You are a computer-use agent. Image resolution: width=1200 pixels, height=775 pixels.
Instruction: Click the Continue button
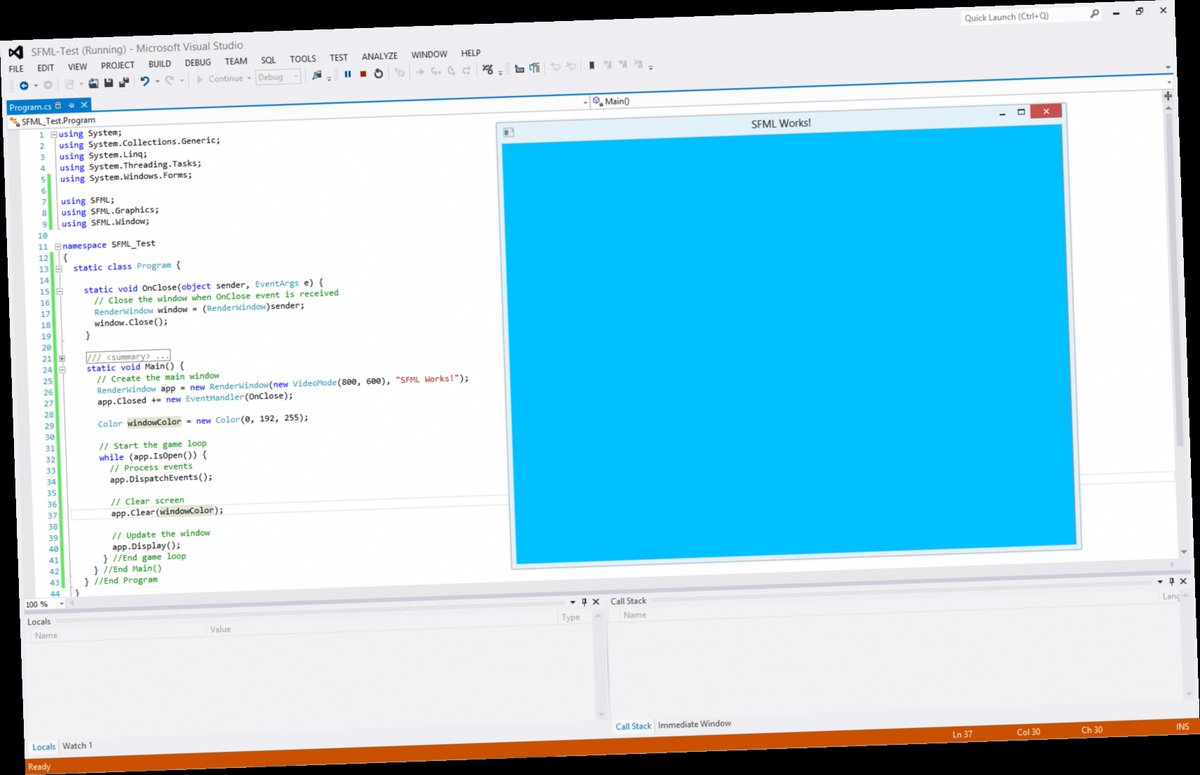[x=224, y=78]
